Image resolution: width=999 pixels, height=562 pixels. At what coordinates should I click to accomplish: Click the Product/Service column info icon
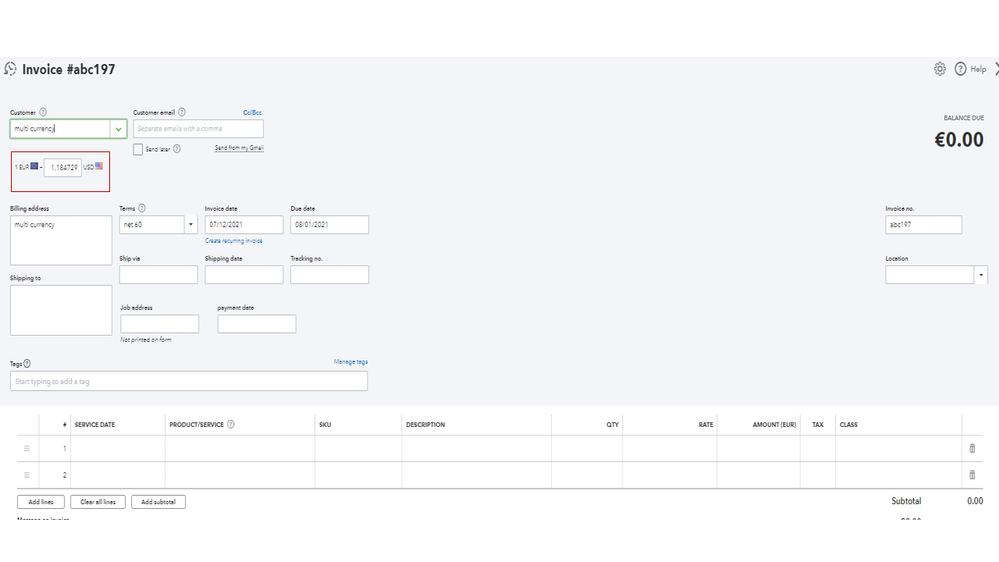231,424
